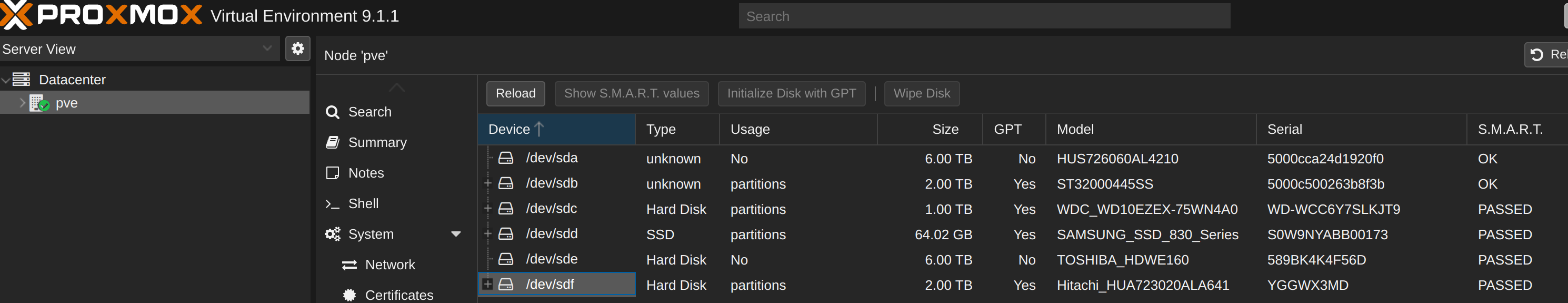Screen dimensions: 1568x303
Task: Click the Wipe Disk button
Action: click(x=921, y=93)
